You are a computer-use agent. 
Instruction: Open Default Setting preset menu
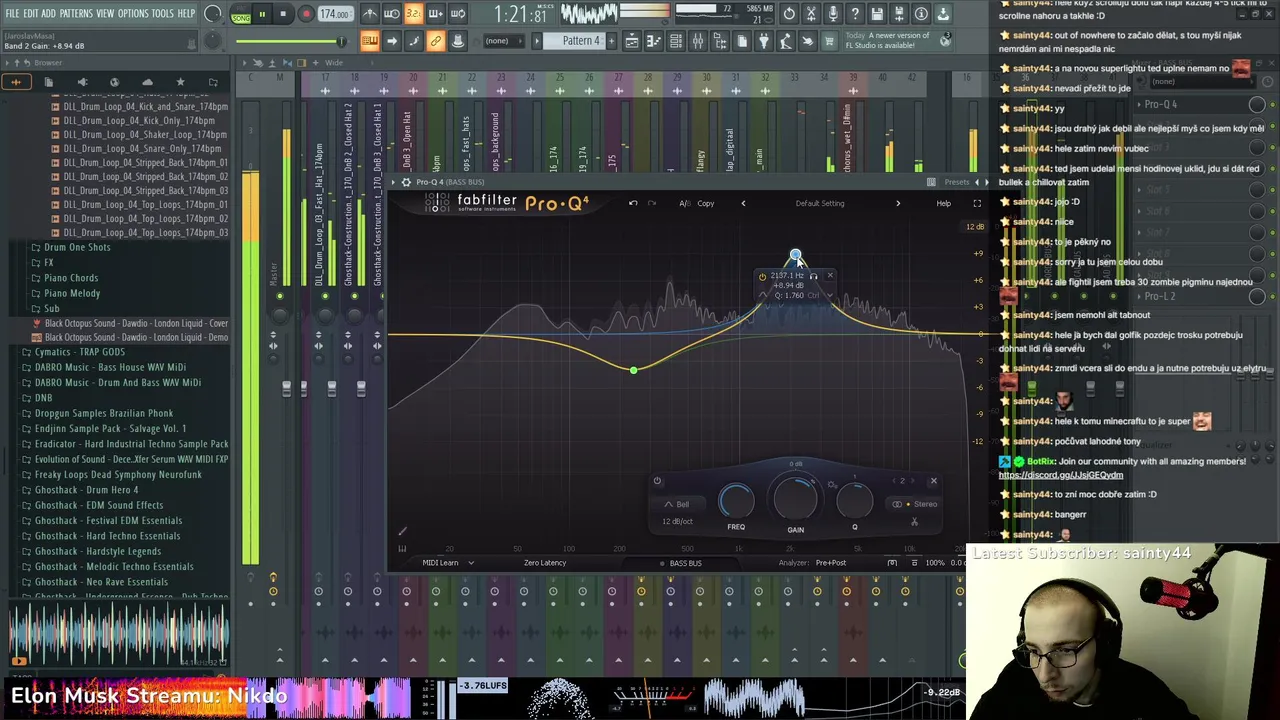(820, 203)
